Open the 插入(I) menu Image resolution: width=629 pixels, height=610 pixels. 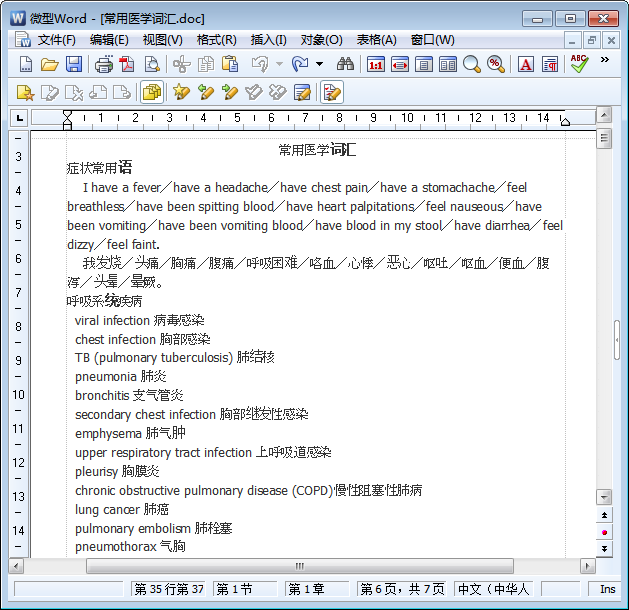(x=268, y=40)
